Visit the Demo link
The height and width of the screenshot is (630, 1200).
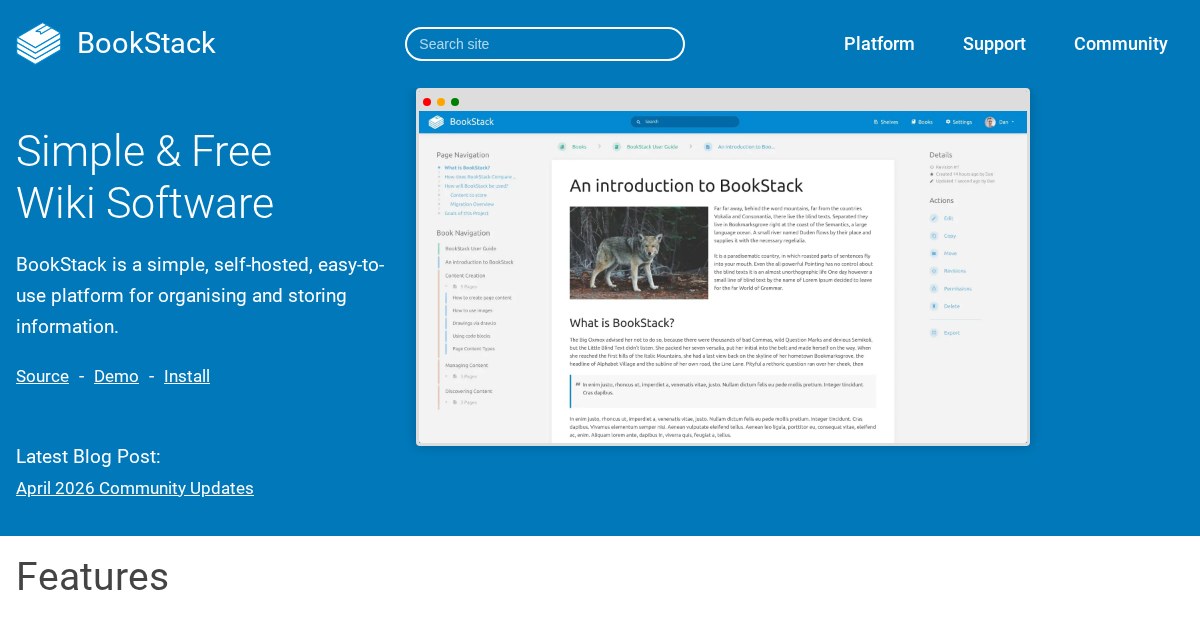click(x=116, y=376)
